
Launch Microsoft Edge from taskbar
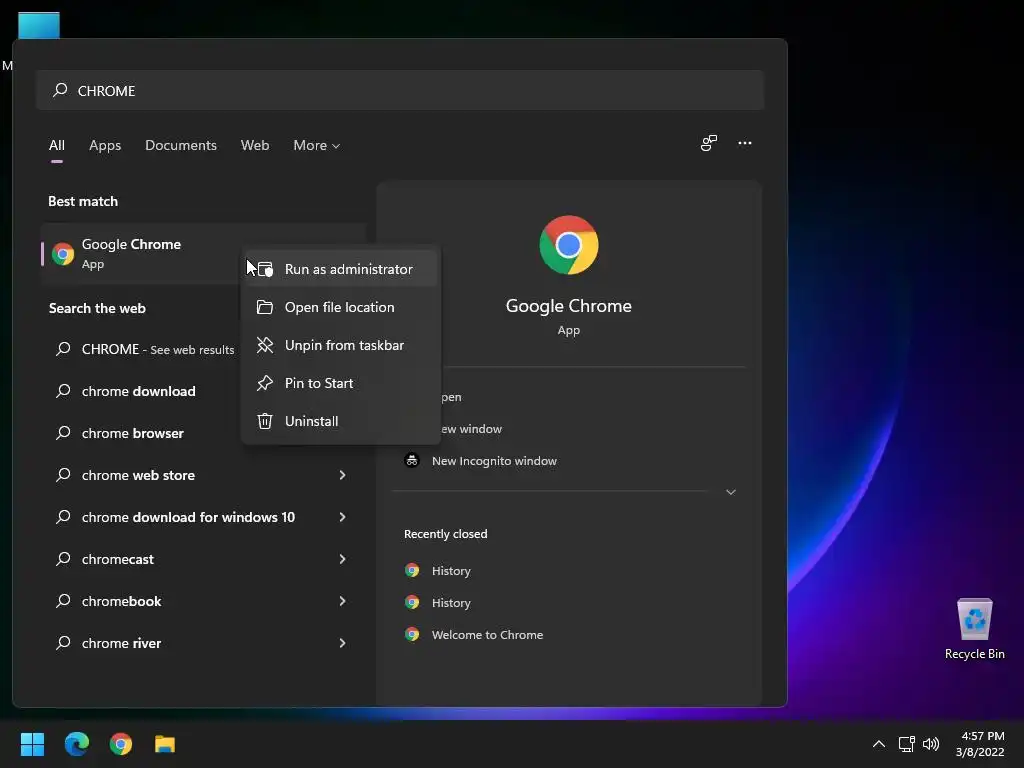click(x=76, y=744)
